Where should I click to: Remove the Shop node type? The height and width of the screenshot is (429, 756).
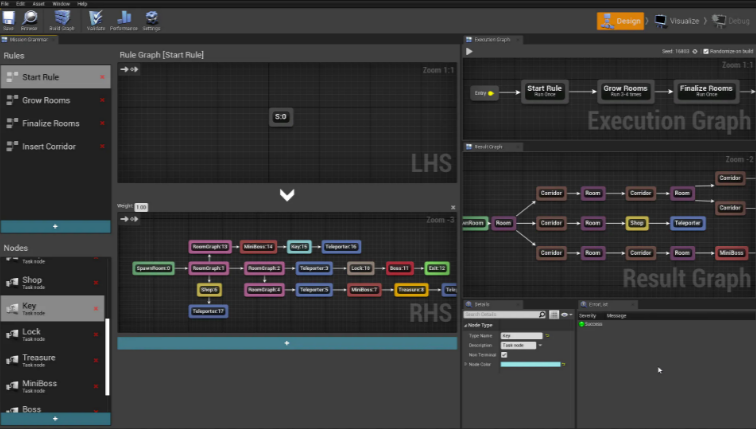96,283
